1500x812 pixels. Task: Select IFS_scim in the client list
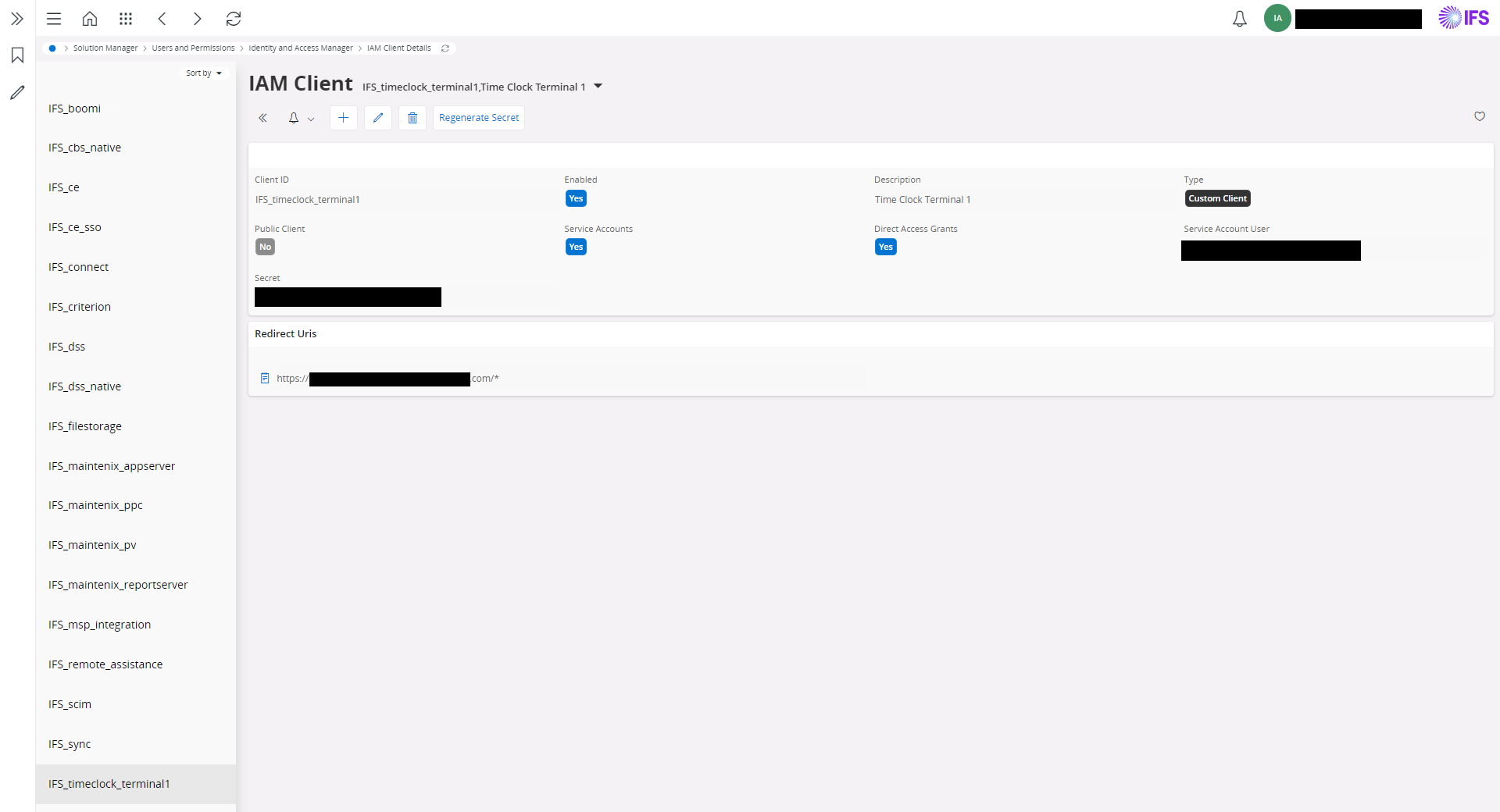[x=136, y=704]
